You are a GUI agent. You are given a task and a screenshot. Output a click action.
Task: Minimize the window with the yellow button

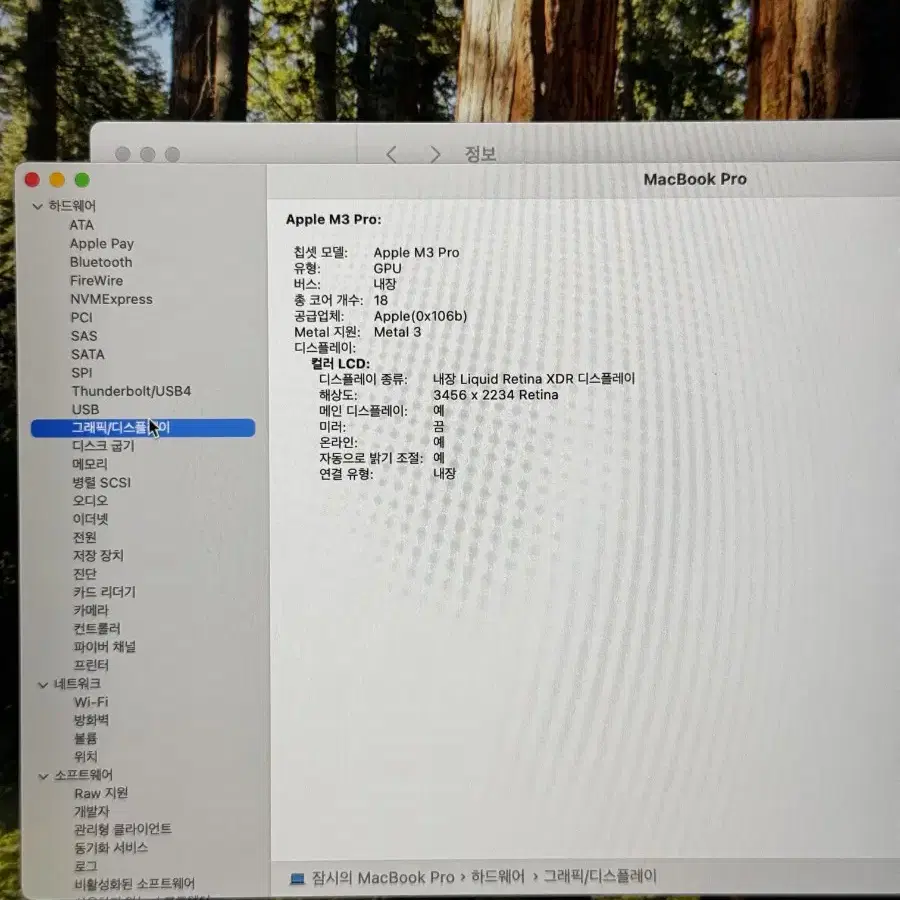click(x=57, y=180)
